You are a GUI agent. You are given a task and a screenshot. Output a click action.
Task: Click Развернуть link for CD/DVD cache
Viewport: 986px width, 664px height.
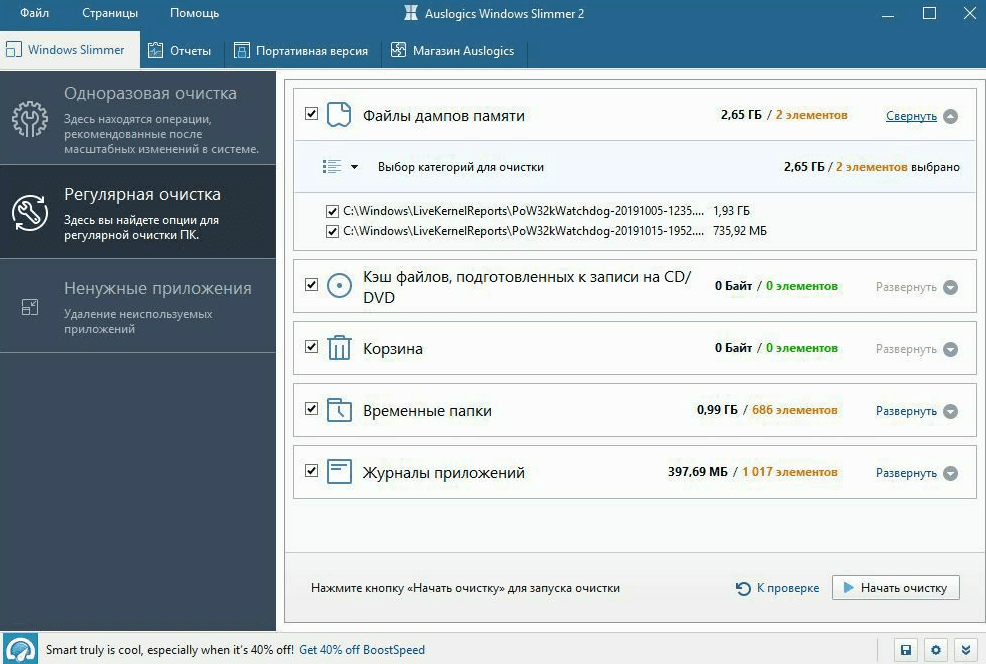point(906,287)
